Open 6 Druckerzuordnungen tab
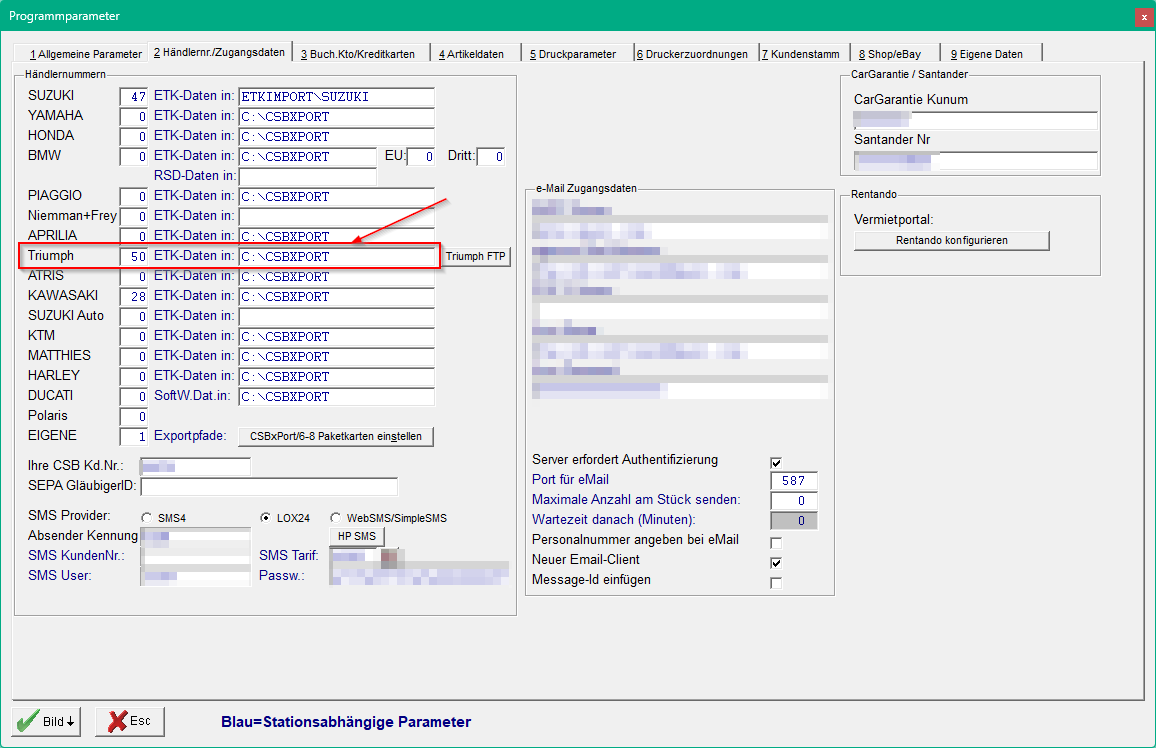Image resolution: width=1156 pixels, height=748 pixels. point(693,54)
